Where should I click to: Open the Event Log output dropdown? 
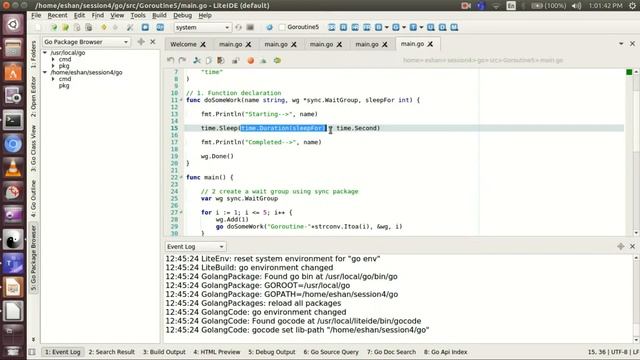click(x=196, y=247)
